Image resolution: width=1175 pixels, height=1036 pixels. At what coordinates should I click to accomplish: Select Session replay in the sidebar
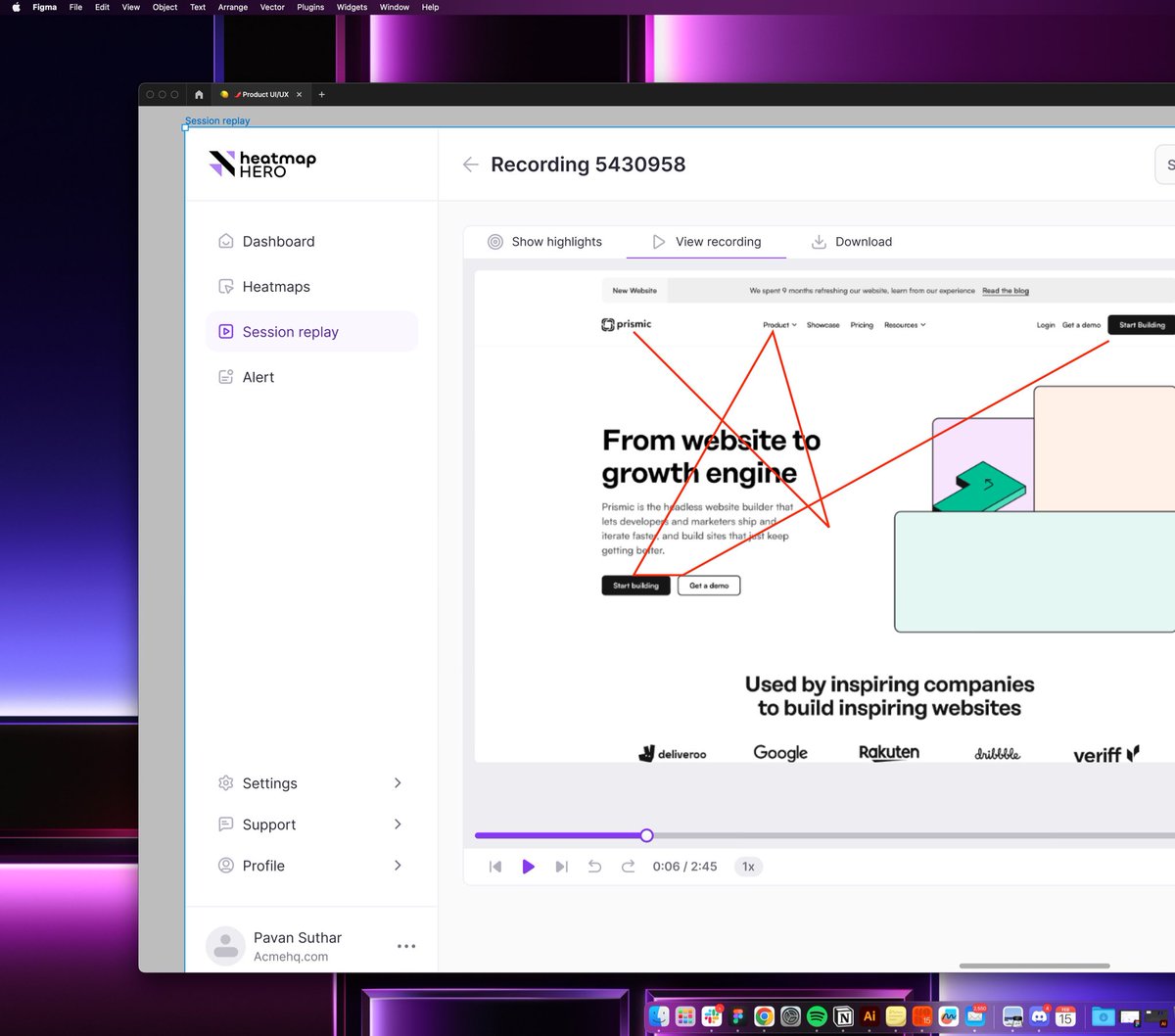(311, 331)
